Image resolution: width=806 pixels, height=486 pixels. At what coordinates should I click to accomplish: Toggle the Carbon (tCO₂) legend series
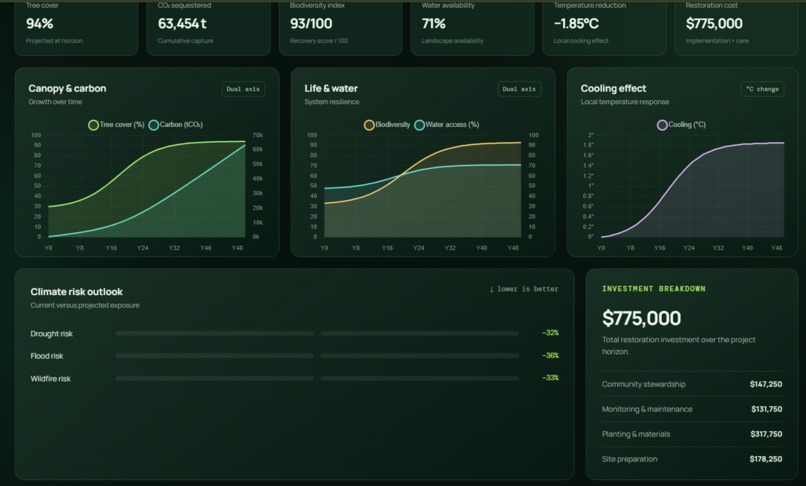point(176,124)
